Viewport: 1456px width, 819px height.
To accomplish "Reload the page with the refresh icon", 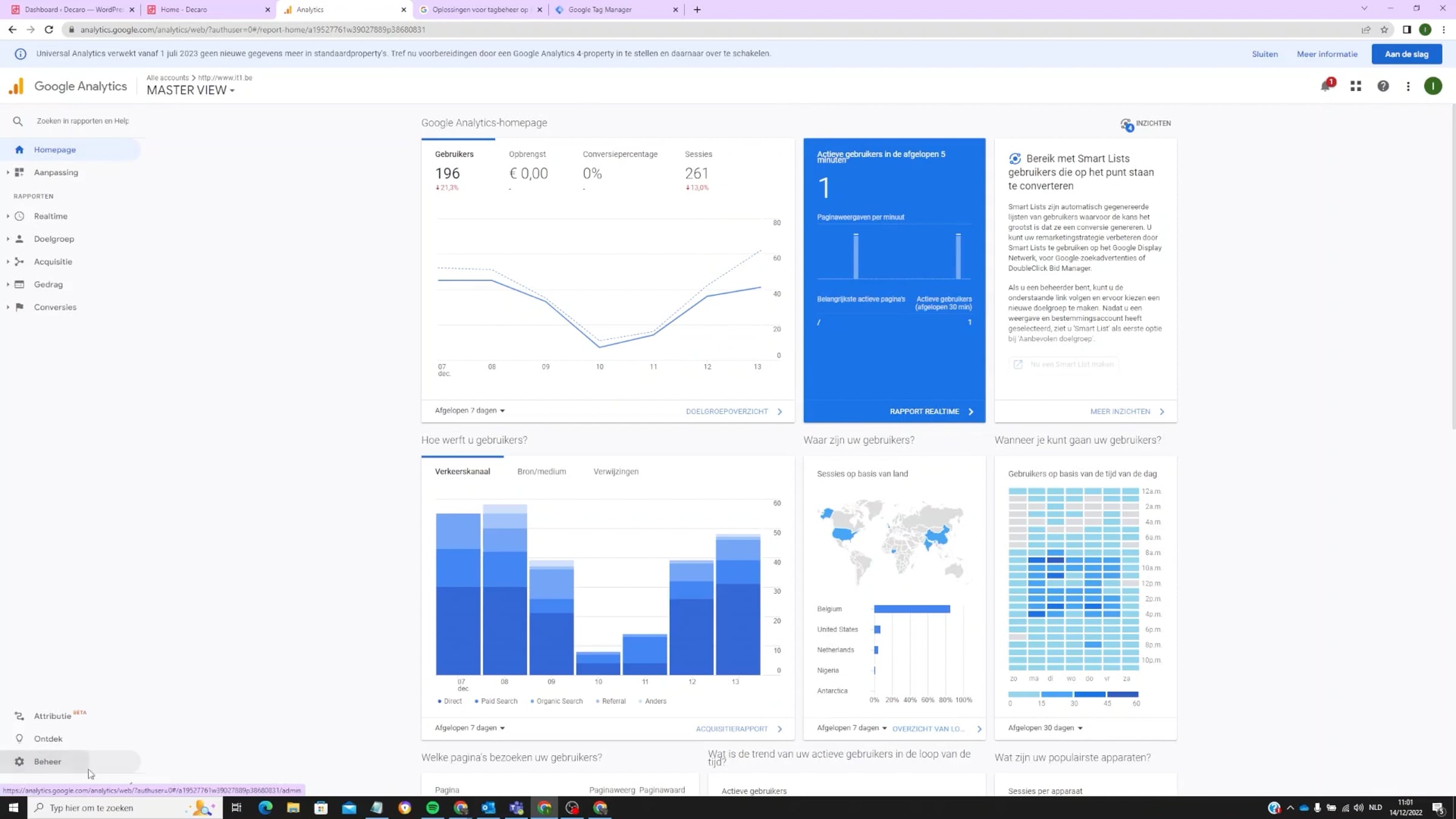I will coord(49,30).
